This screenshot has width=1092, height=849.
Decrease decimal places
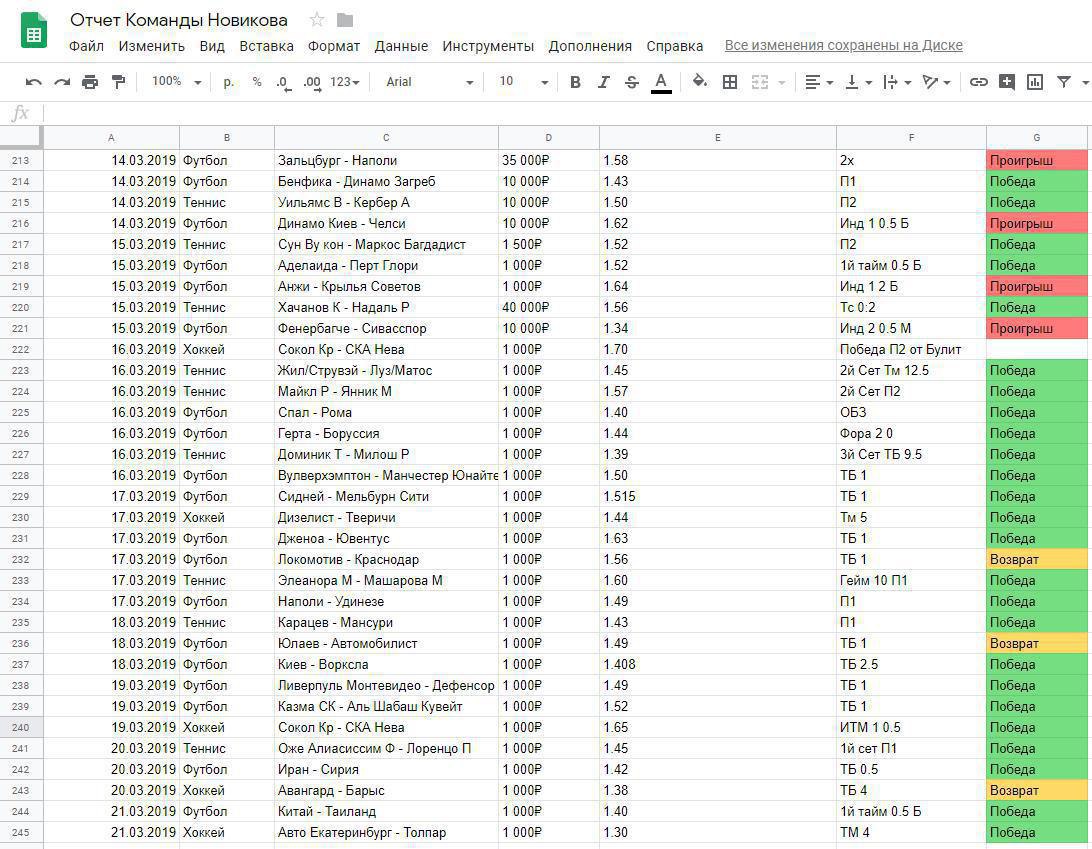[x=283, y=83]
